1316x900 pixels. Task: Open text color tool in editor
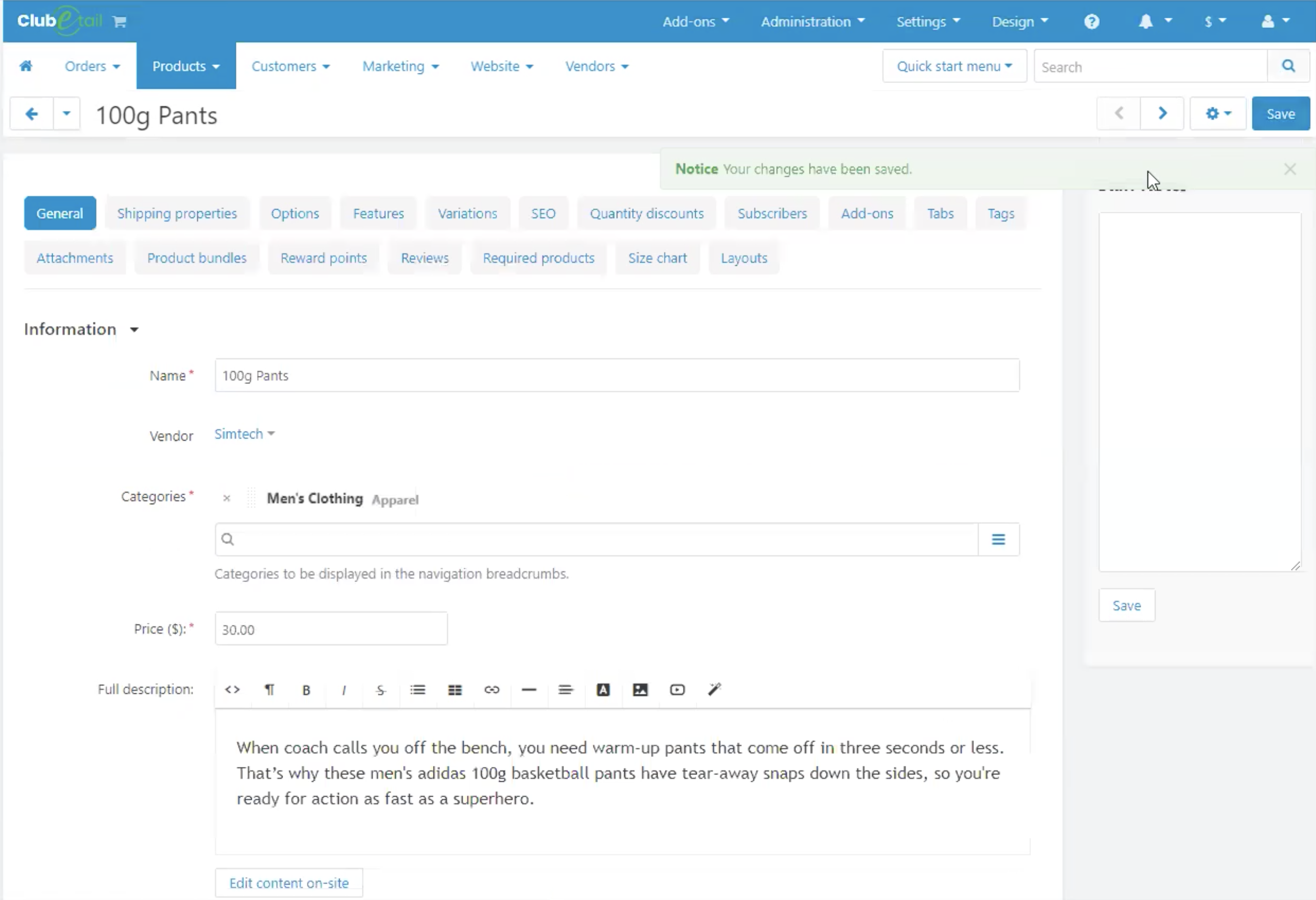pyautogui.click(x=603, y=689)
